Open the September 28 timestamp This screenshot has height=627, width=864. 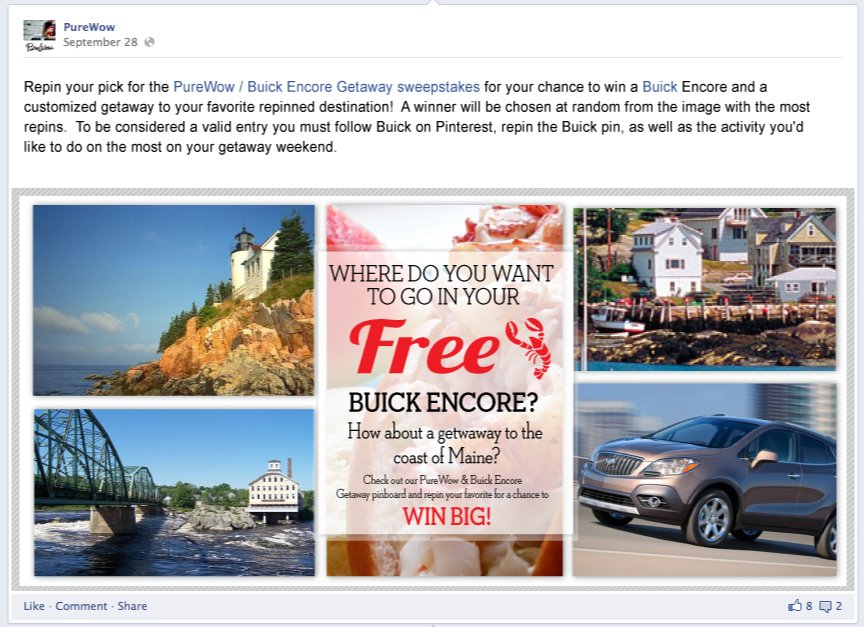[100, 42]
